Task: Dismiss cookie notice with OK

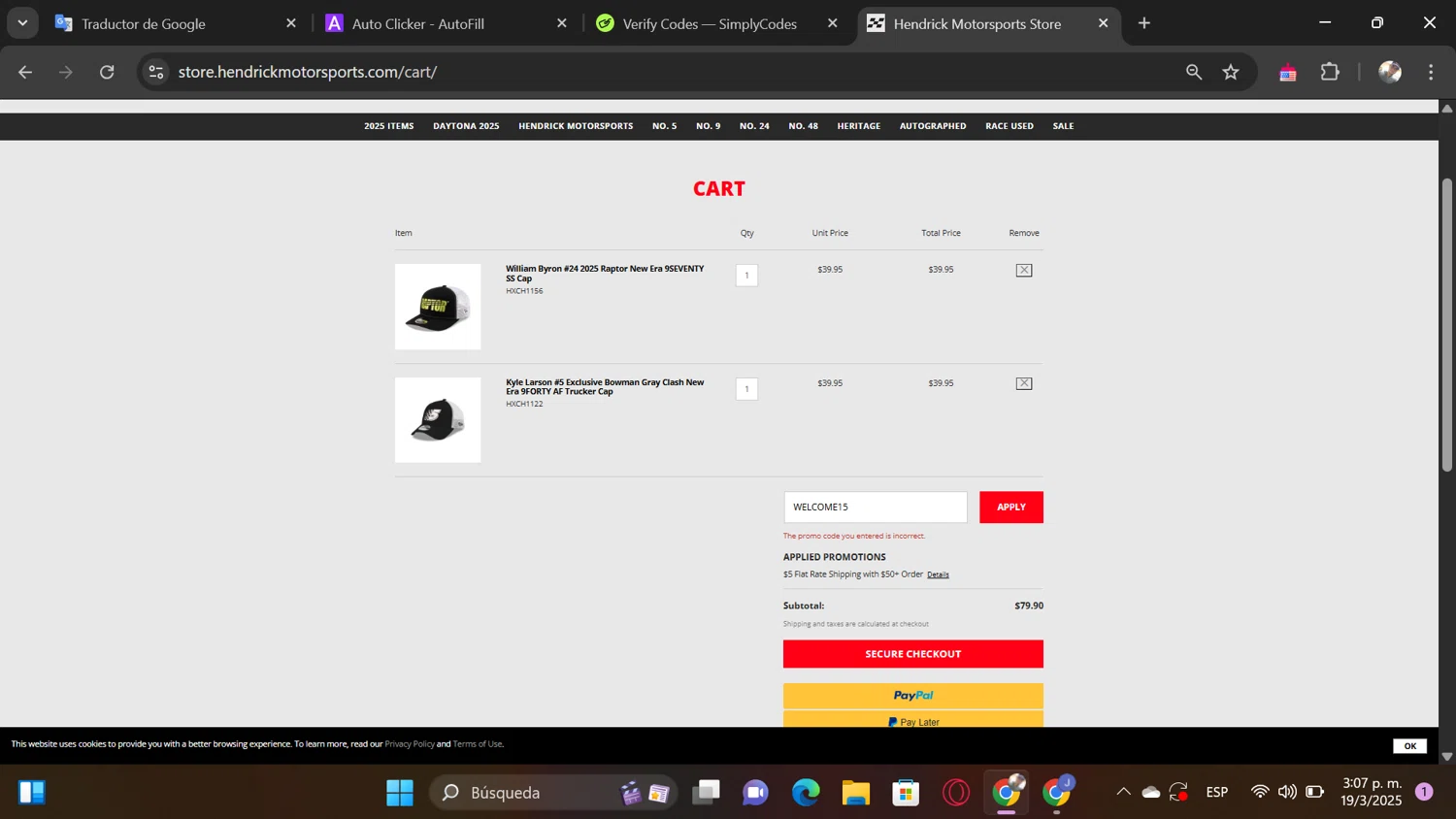Action: click(1409, 746)
